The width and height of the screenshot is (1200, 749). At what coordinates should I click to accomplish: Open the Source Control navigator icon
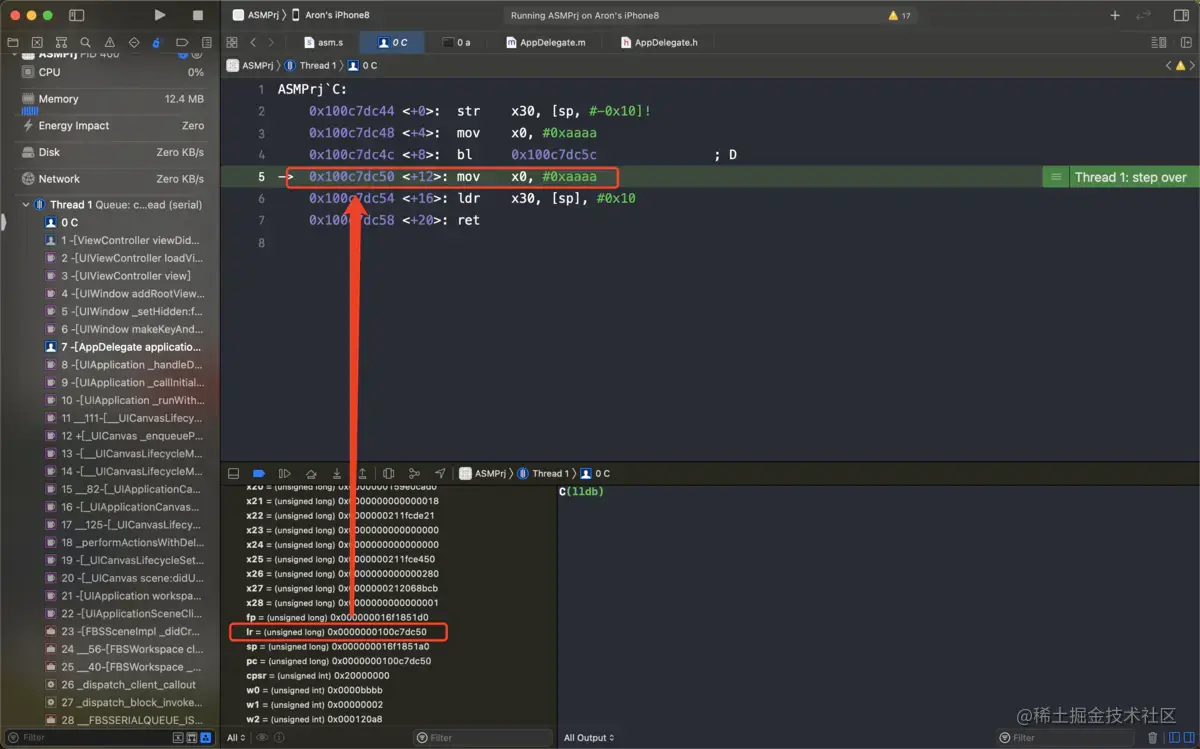tap(37, 43)
